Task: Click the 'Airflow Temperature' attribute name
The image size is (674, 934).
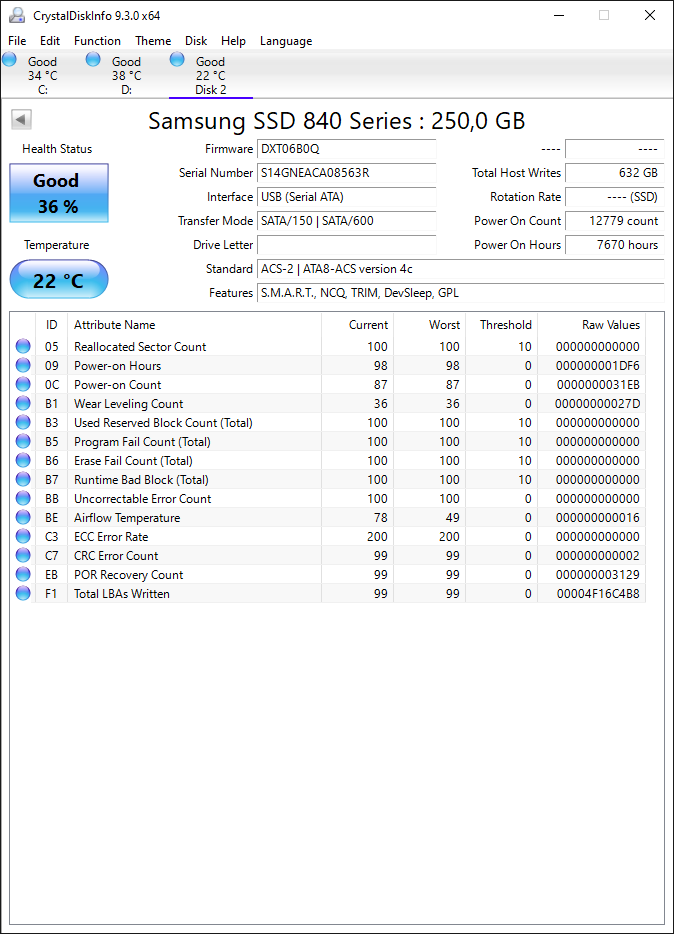Action: [x=127, y=518]
